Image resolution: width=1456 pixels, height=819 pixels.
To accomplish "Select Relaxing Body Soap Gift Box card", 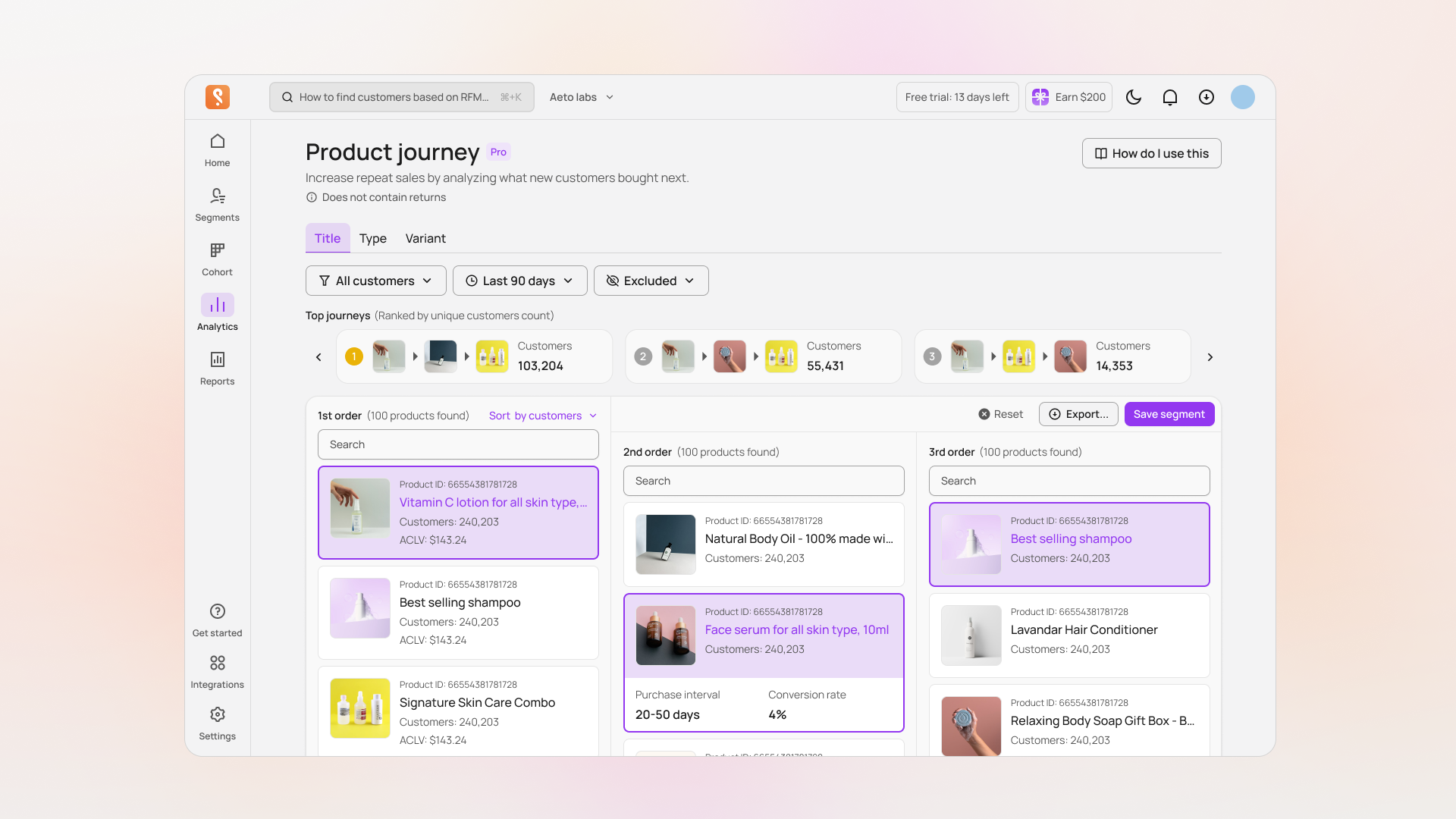I will (1069, 720).
